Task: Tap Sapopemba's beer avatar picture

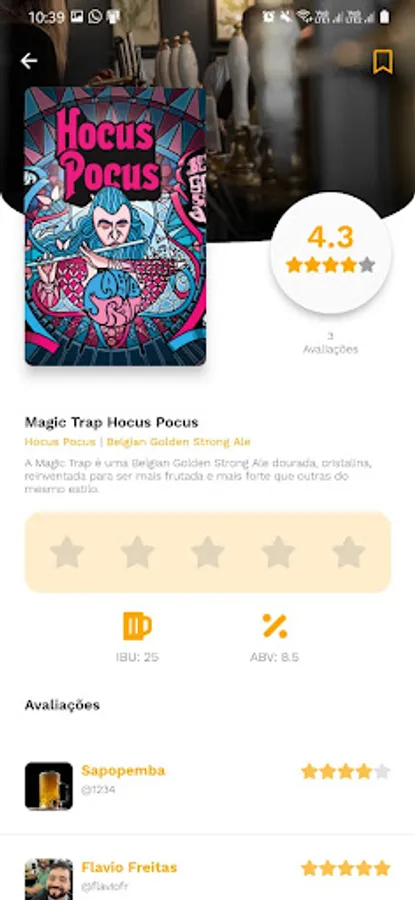Action: [49, 786]
